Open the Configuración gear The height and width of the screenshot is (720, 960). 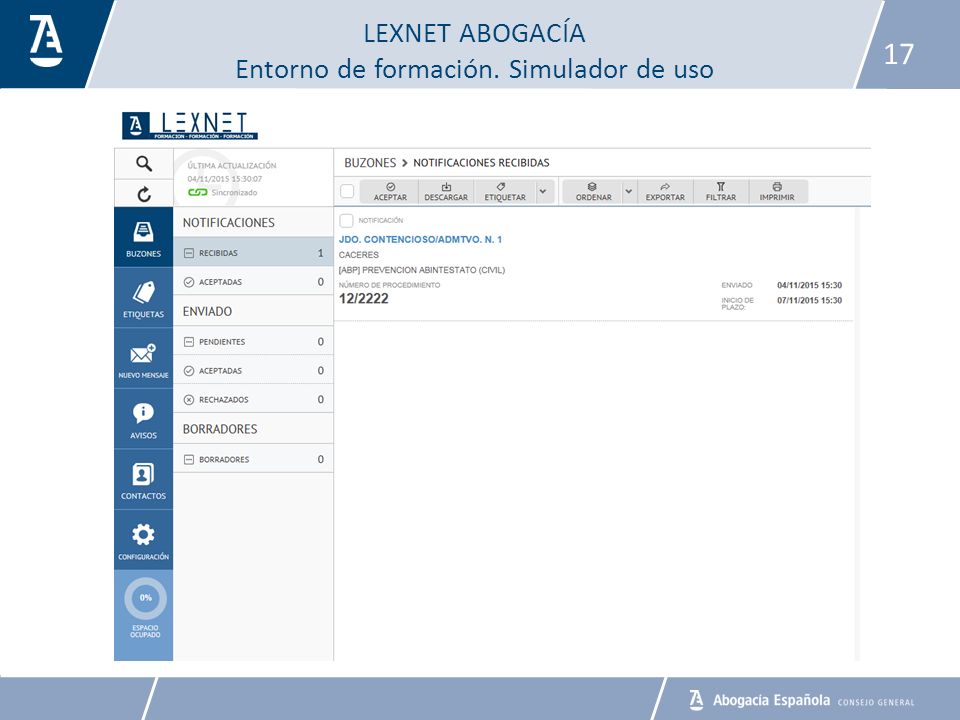[x=143, y=541]
